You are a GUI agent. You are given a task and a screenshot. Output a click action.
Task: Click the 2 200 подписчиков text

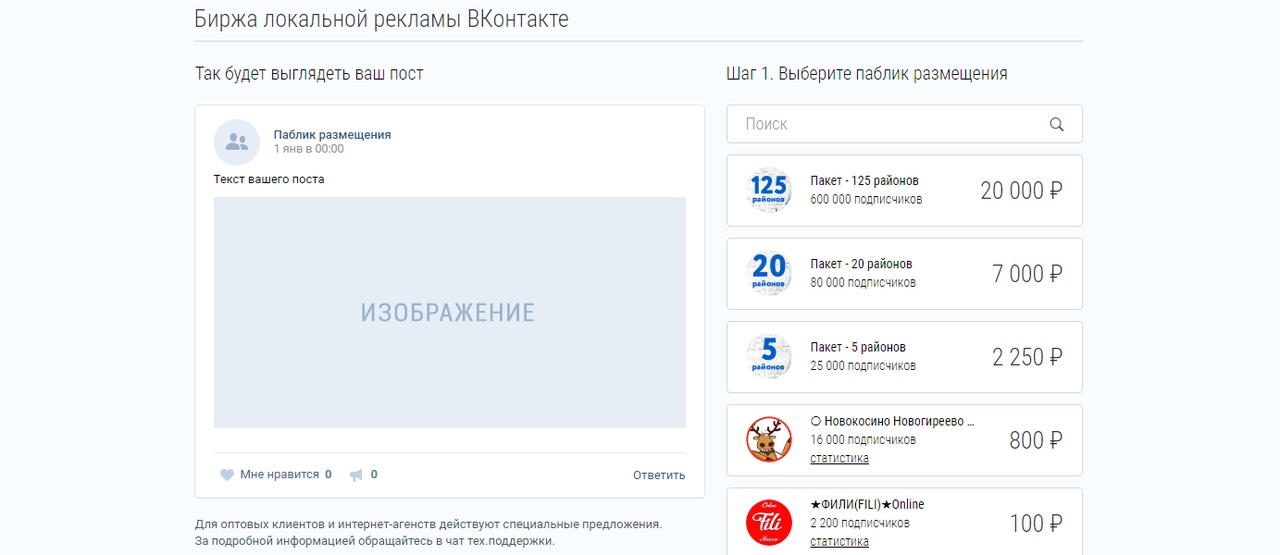point(860,522)
